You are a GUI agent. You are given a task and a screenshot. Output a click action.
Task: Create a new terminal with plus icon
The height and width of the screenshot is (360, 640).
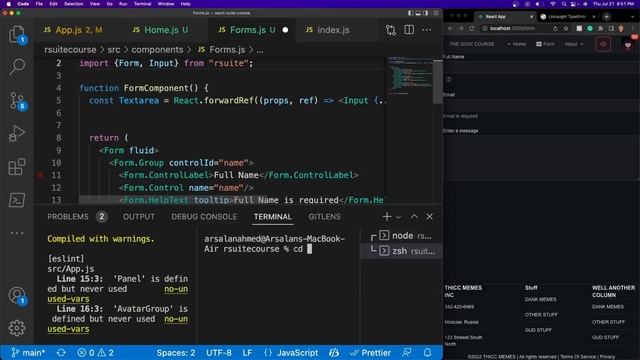tap(387, 217)
